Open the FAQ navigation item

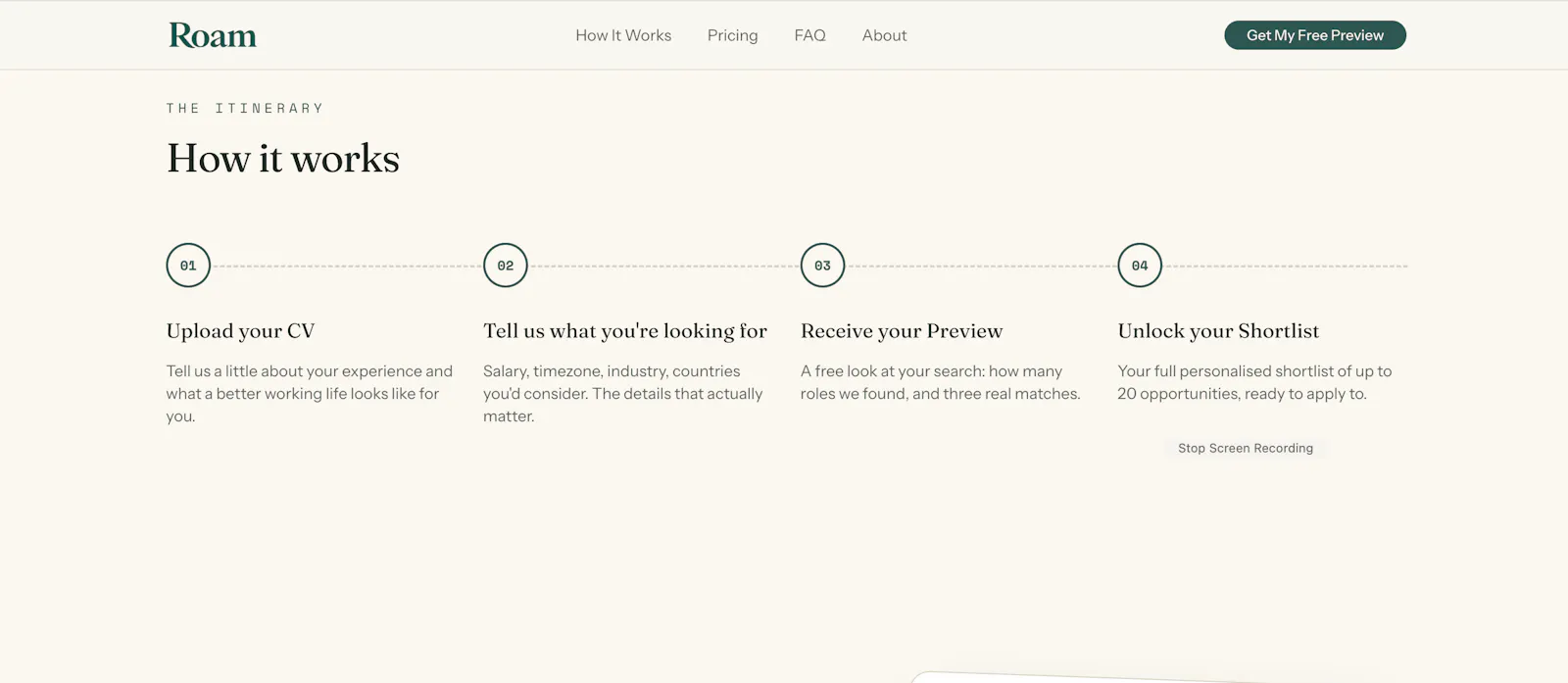pyautogui.click(x=809, y=35)
